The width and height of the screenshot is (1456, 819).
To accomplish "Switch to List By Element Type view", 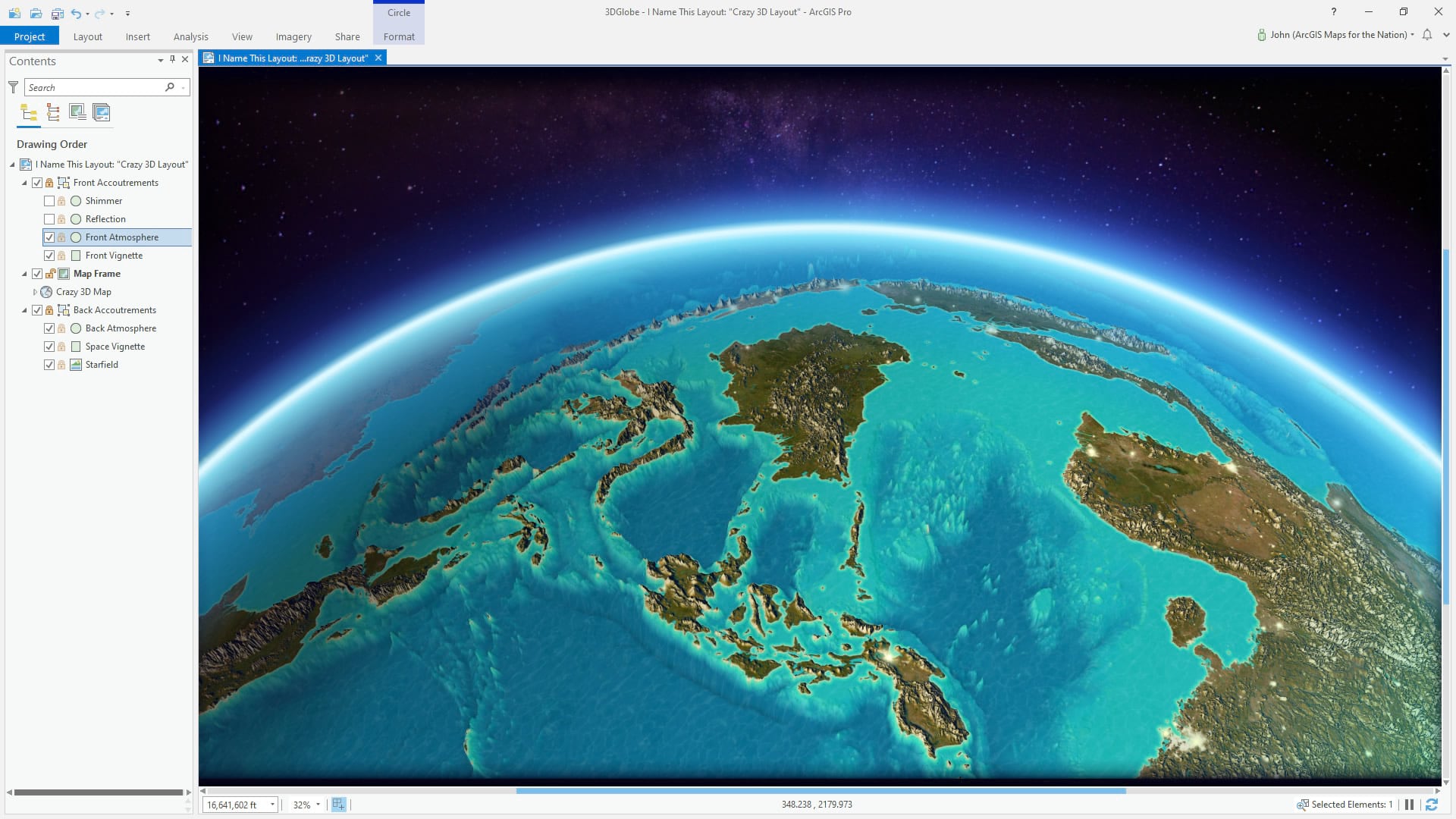I will coord(53,113).
